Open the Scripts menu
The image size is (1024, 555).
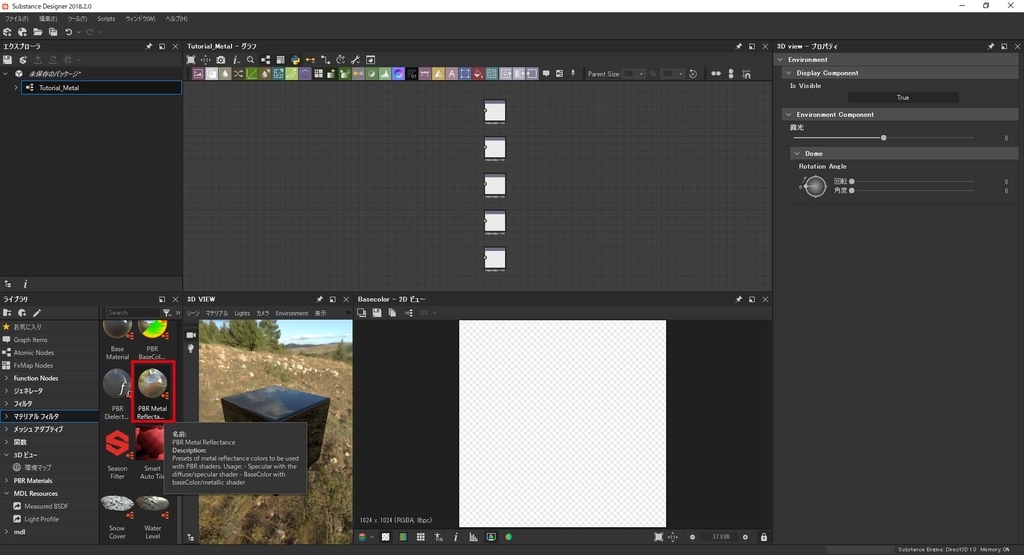[x=106, y=19]
